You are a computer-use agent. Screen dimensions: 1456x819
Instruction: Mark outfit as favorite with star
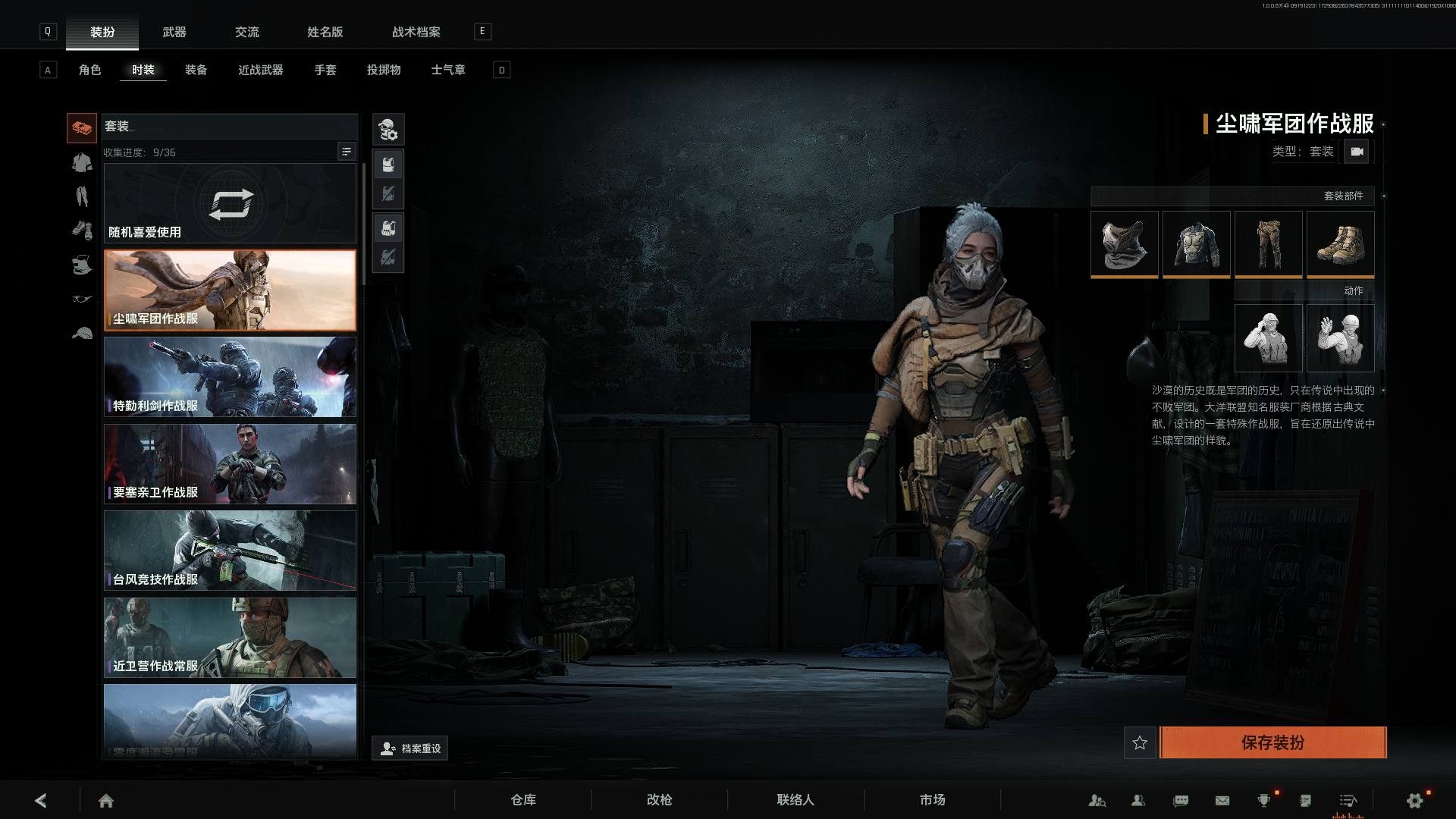[1140, 743]
